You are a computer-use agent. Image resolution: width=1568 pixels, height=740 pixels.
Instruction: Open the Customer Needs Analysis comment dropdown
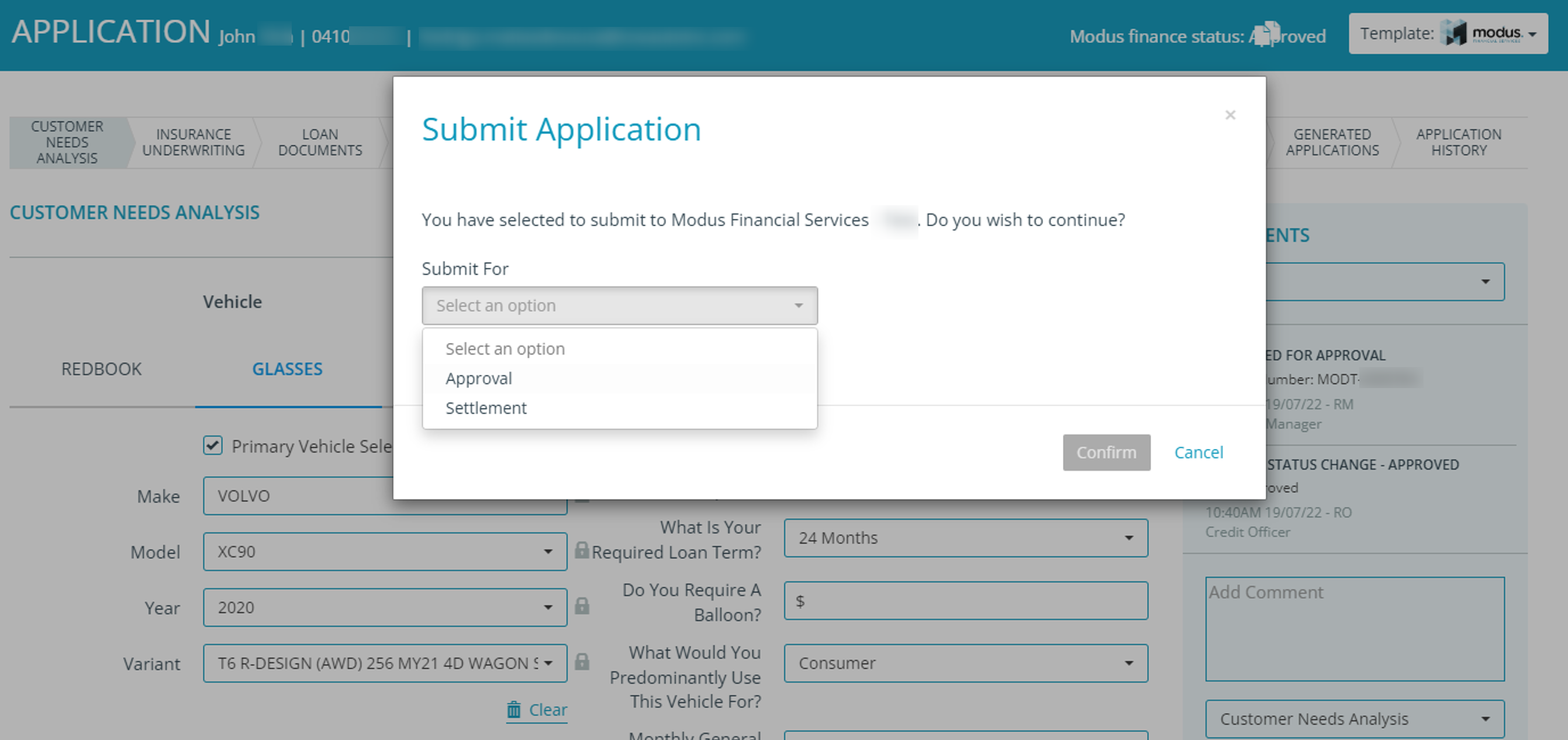(1355, 720)
